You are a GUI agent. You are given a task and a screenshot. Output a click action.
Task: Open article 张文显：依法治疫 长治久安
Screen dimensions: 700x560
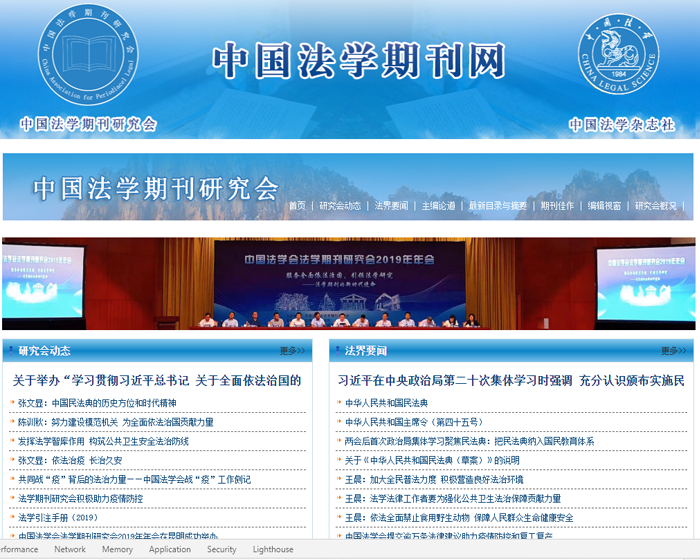point(70,460)
